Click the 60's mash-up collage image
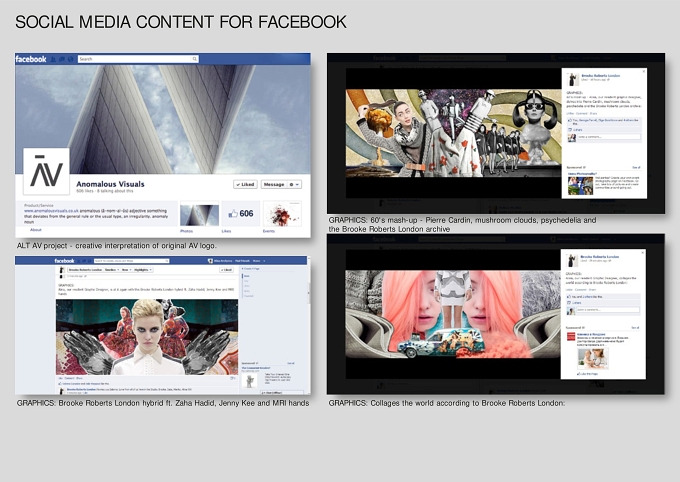The image size is (680, 482). [454, 133]
